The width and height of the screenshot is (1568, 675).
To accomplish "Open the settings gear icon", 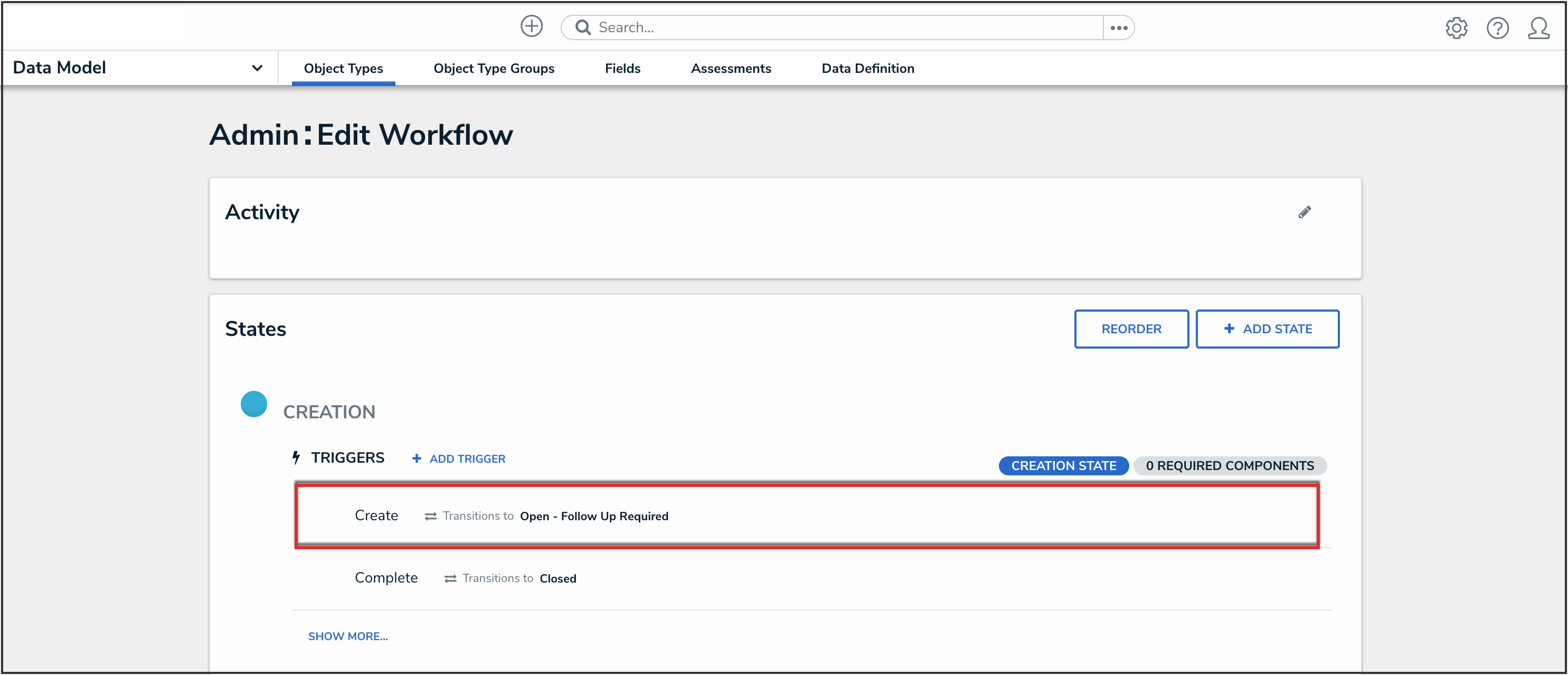I will coord(1456,28).
